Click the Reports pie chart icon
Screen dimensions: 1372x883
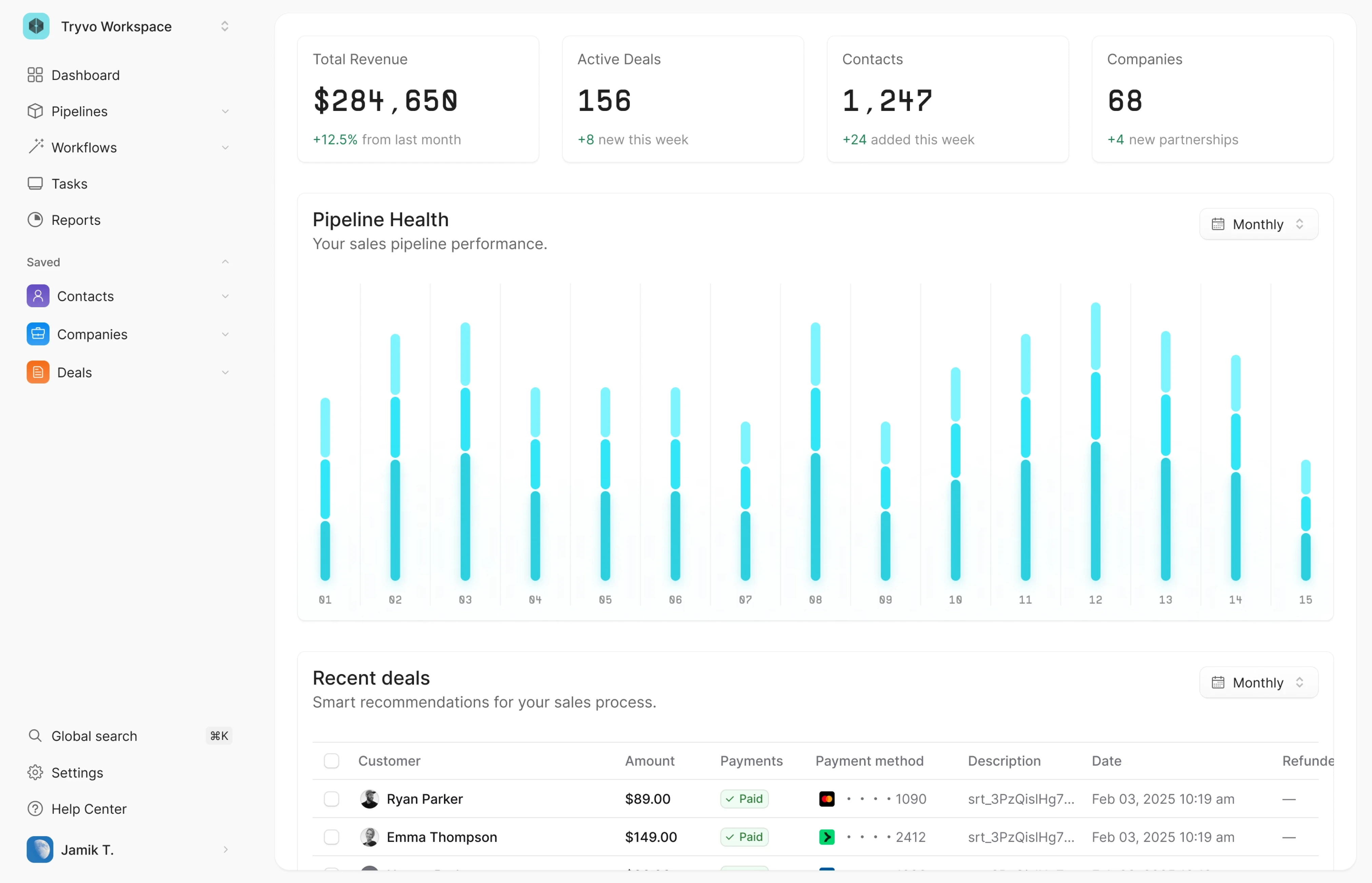[35, 220]
